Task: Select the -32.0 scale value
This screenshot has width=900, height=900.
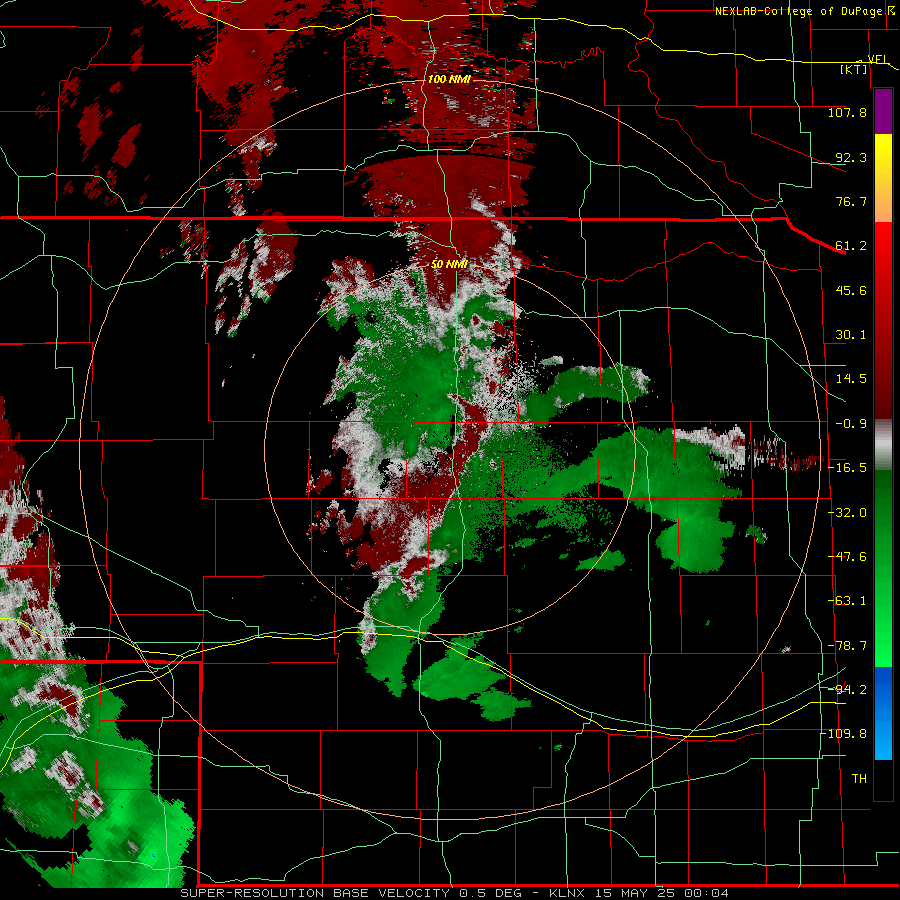Action: pyautogui.click(x=847, y=513)
